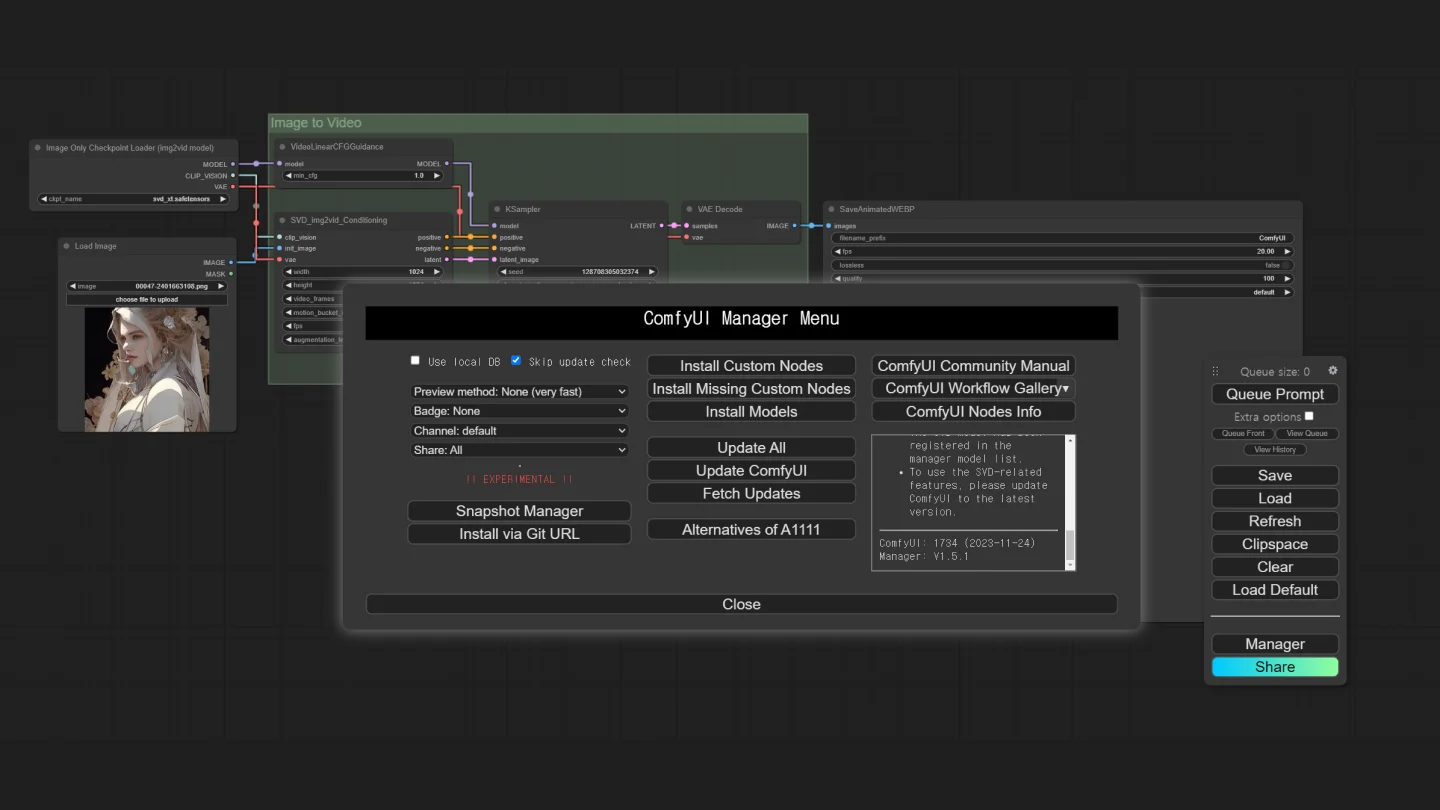The image size is (1440, 810).
Task: Open ComfyUI Nodes Info
Action: tap(973, 412)
